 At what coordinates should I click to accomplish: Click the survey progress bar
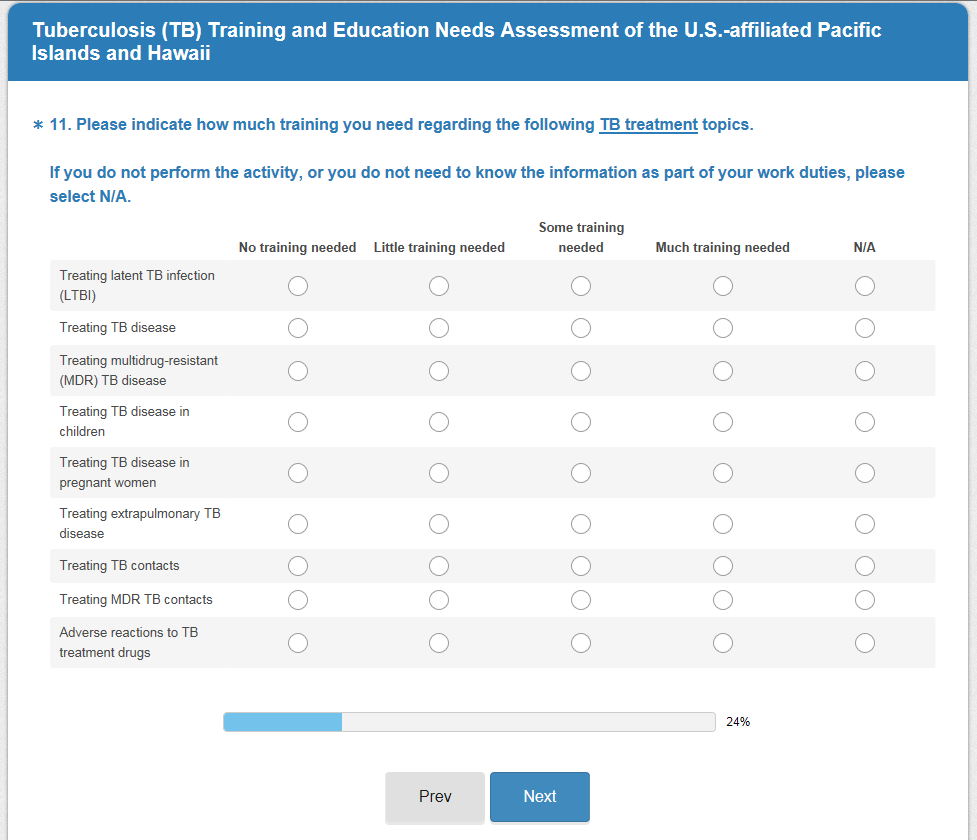[469, 722]
